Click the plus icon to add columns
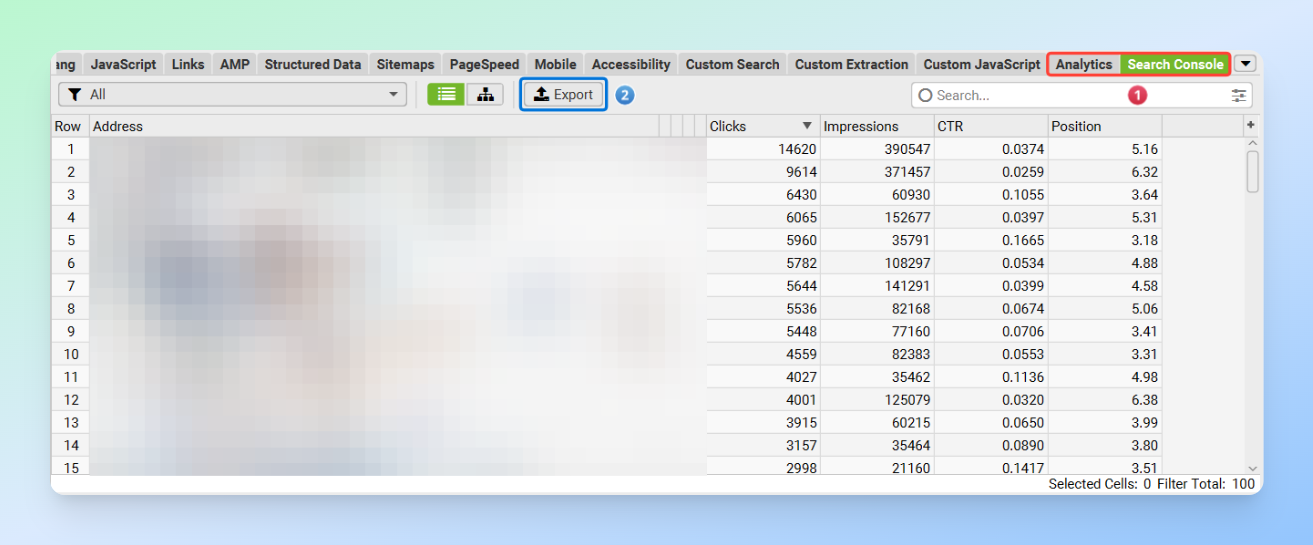This screenshot has width=1313, height=545. pyautogui.click(x=1250, y=125)
